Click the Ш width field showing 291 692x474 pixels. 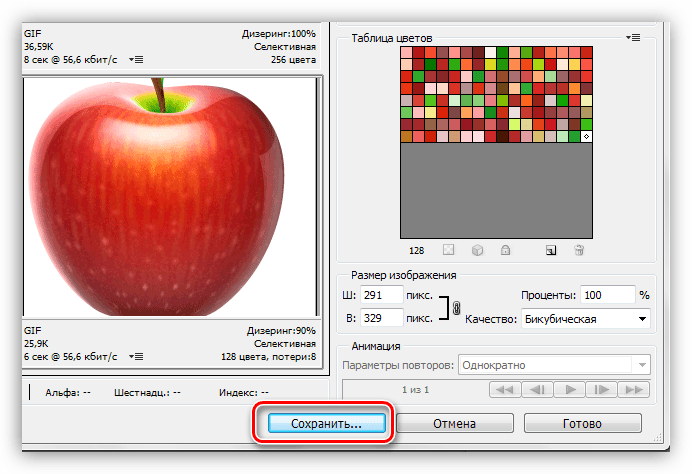click(x=382, y=295)
